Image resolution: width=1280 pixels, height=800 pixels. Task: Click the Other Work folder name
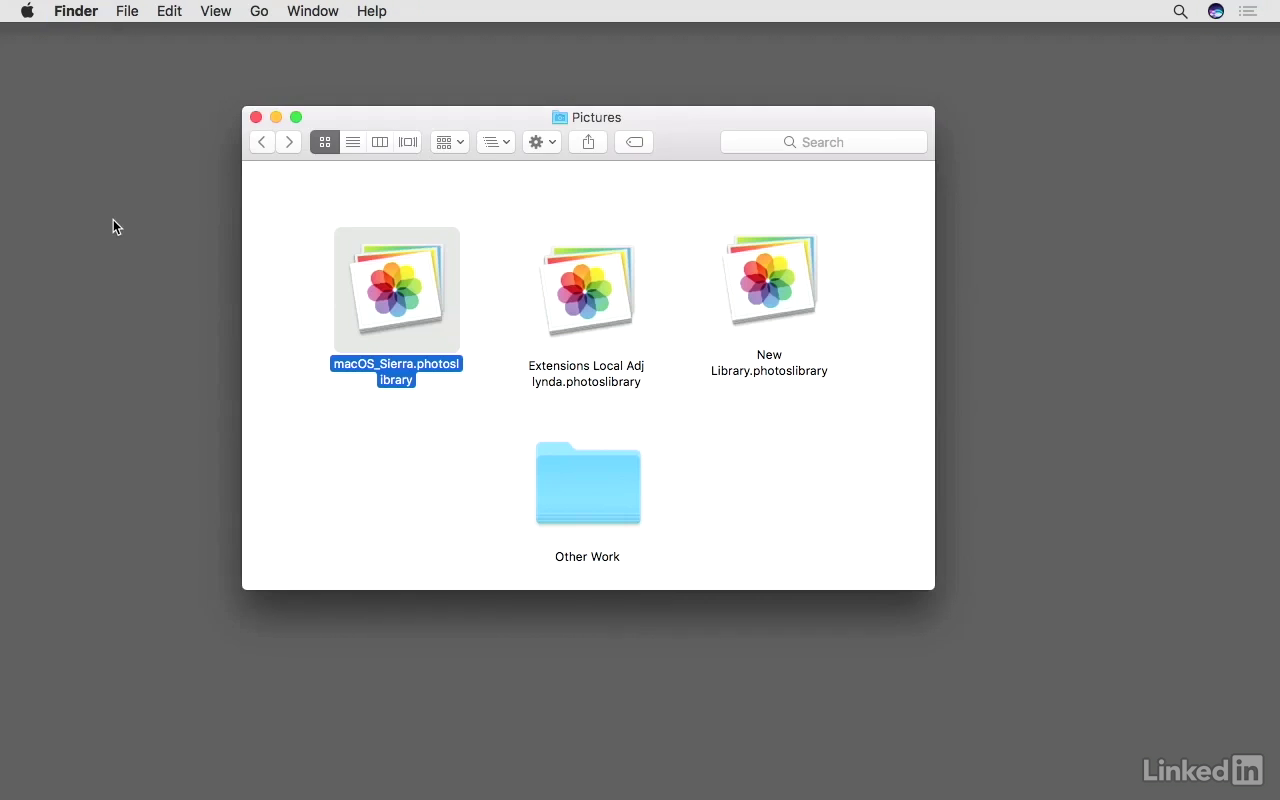[x=588, y=557]
